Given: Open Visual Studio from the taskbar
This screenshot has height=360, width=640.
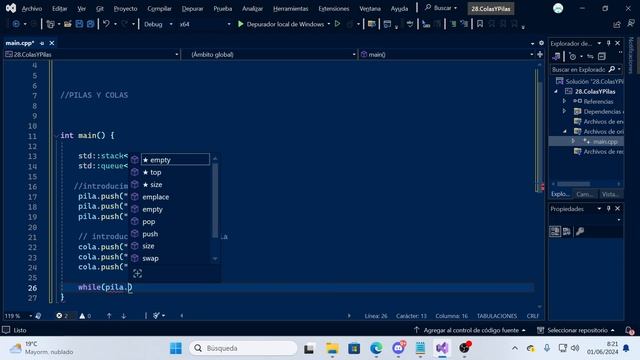Looking at the screenshot, I should [442, 348].
